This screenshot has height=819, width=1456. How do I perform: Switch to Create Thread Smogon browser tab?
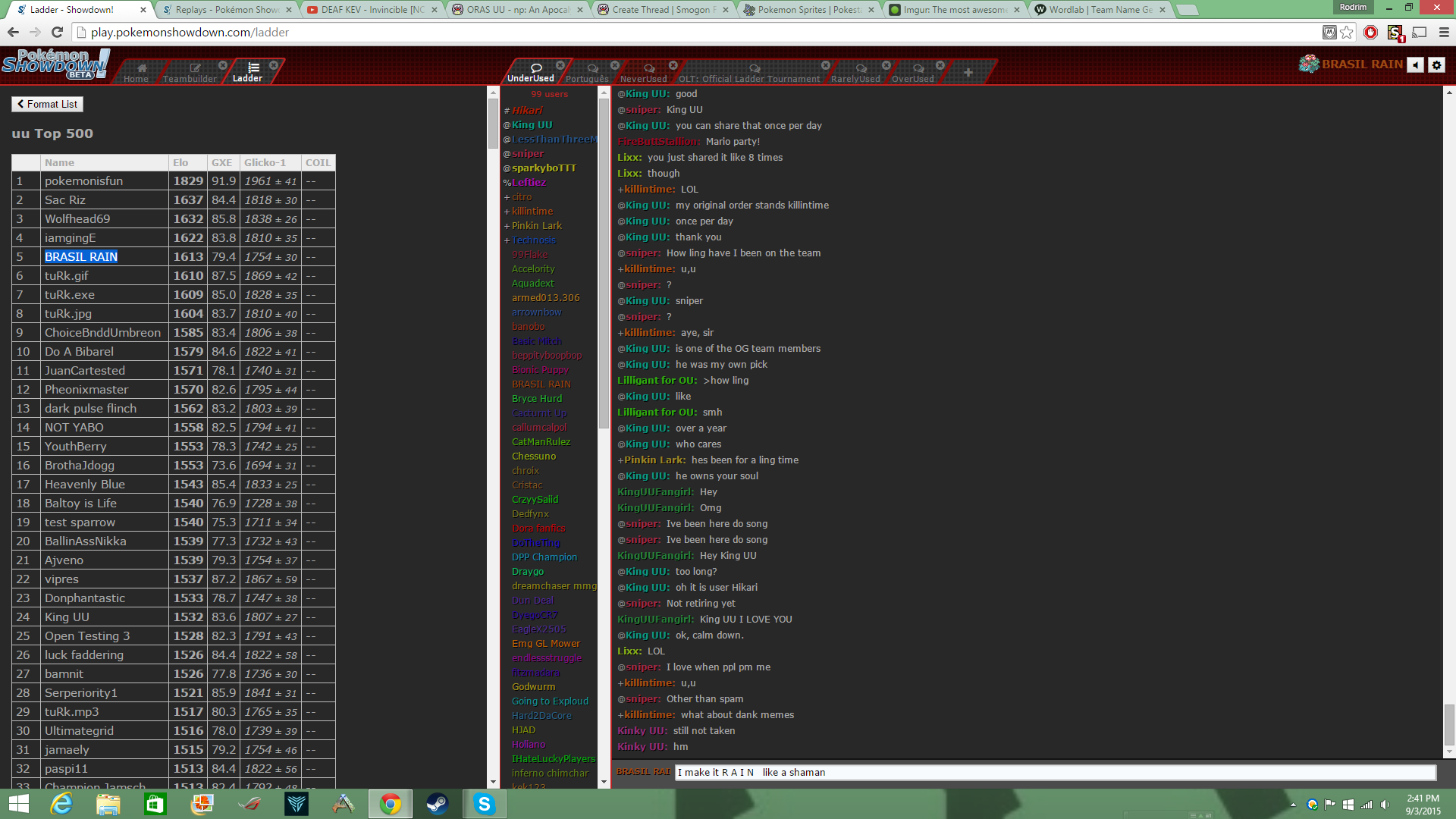coord(664,10)
